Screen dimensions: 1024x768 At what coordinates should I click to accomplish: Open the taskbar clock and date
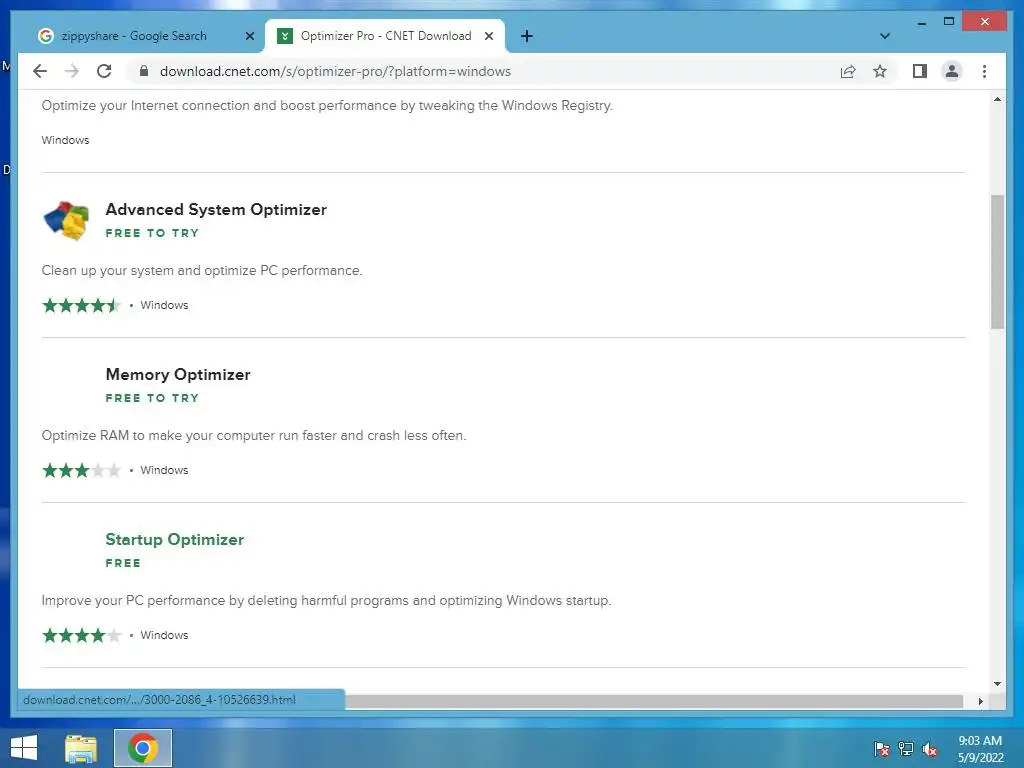pyautogui.click(x=980, y=749)
